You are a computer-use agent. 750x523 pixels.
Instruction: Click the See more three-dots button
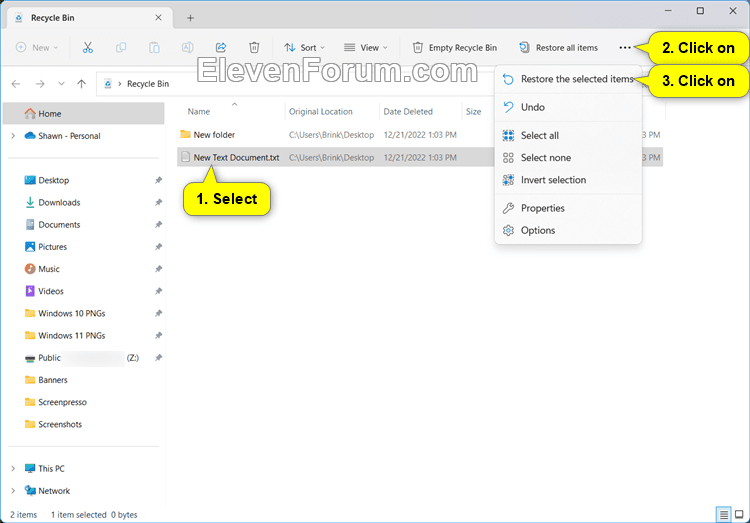pyautogui.click(x=625, y=47)
